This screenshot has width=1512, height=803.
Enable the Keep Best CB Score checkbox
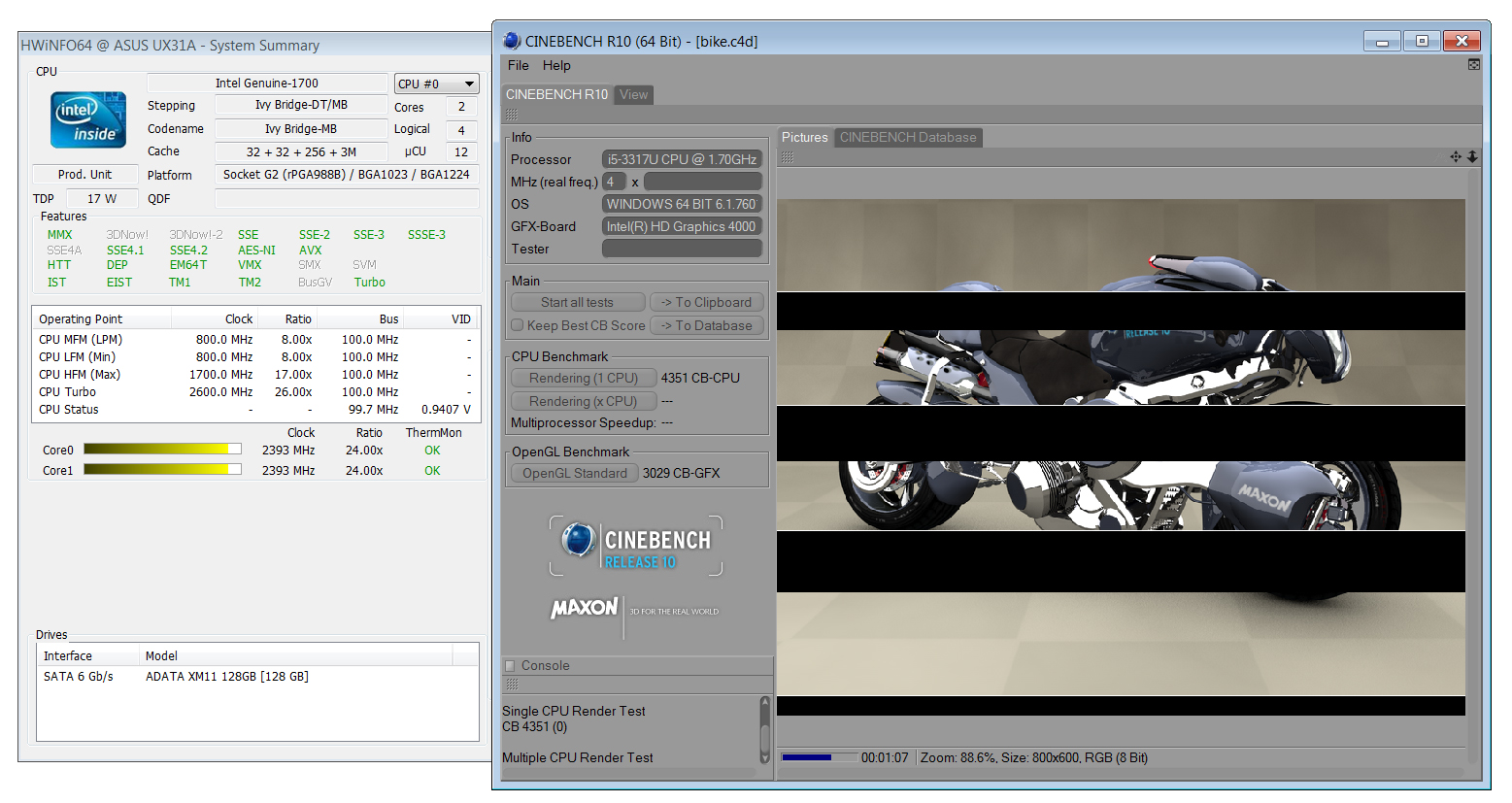click(x=518, y=326)
